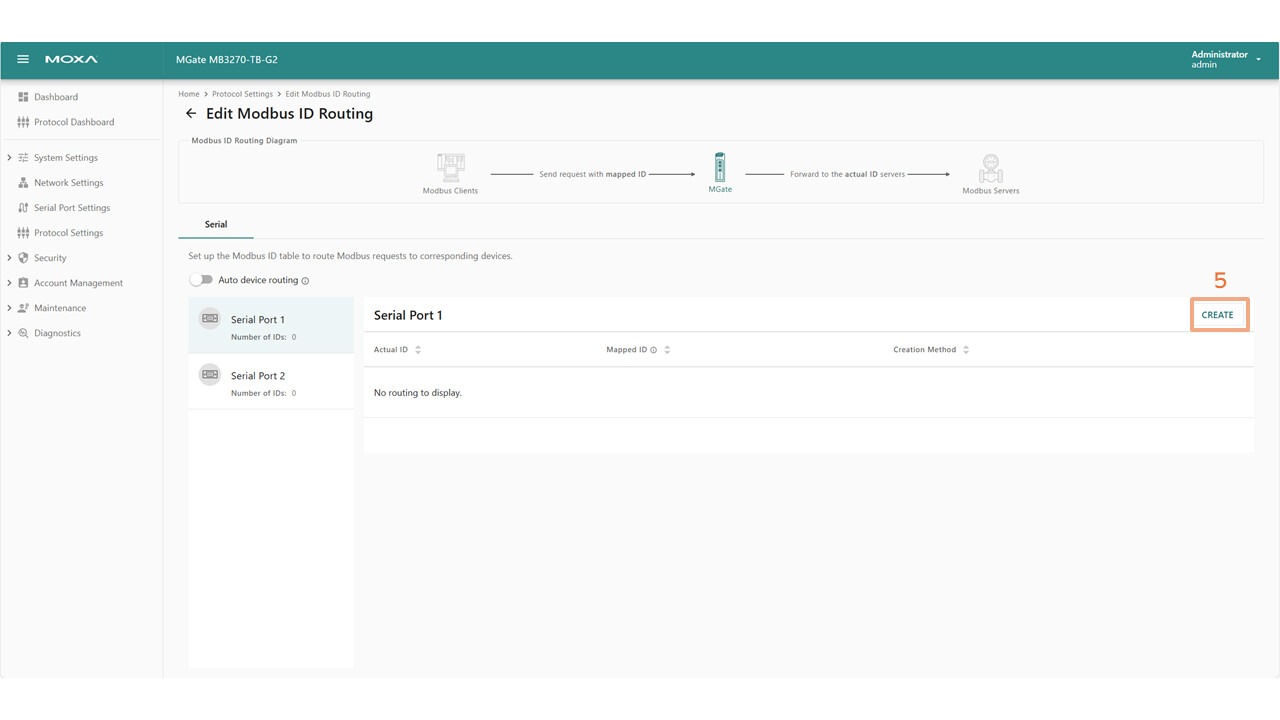
Task: Click the Auto device routing info icon
Action: pyautogui.click(x=305, y=281)
